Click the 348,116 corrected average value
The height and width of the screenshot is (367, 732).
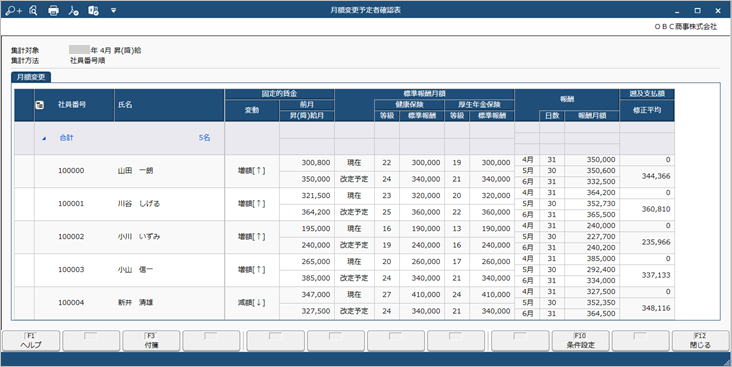point(656,308)
